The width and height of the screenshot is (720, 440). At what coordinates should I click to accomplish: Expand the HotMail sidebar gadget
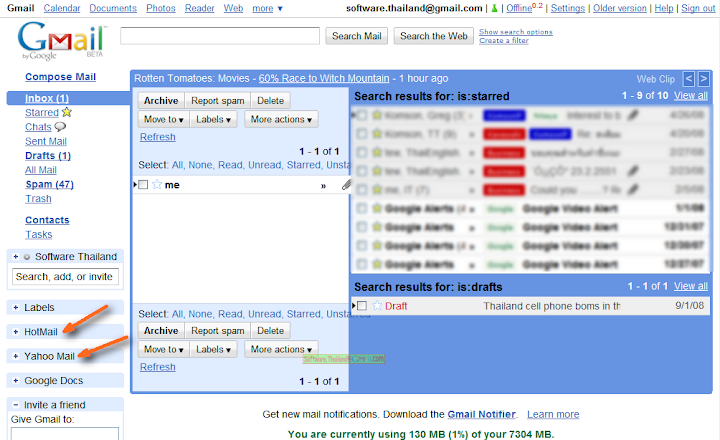[x=16, y=332]
